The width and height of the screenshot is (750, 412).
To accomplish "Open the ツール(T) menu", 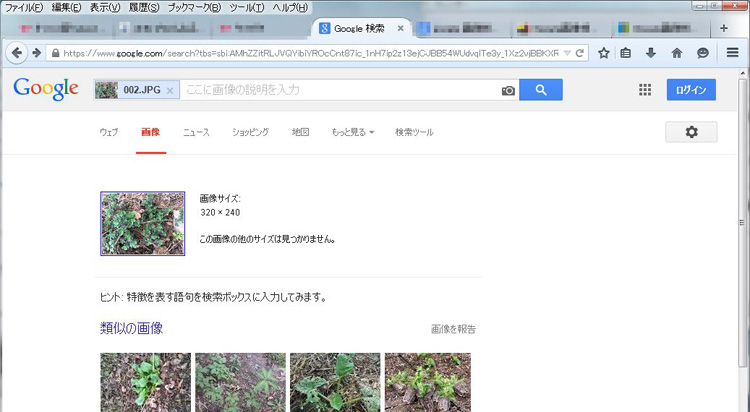I will click(247, 8).
